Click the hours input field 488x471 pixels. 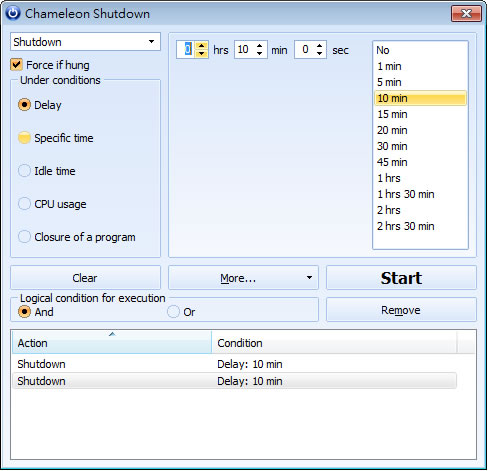185,50
